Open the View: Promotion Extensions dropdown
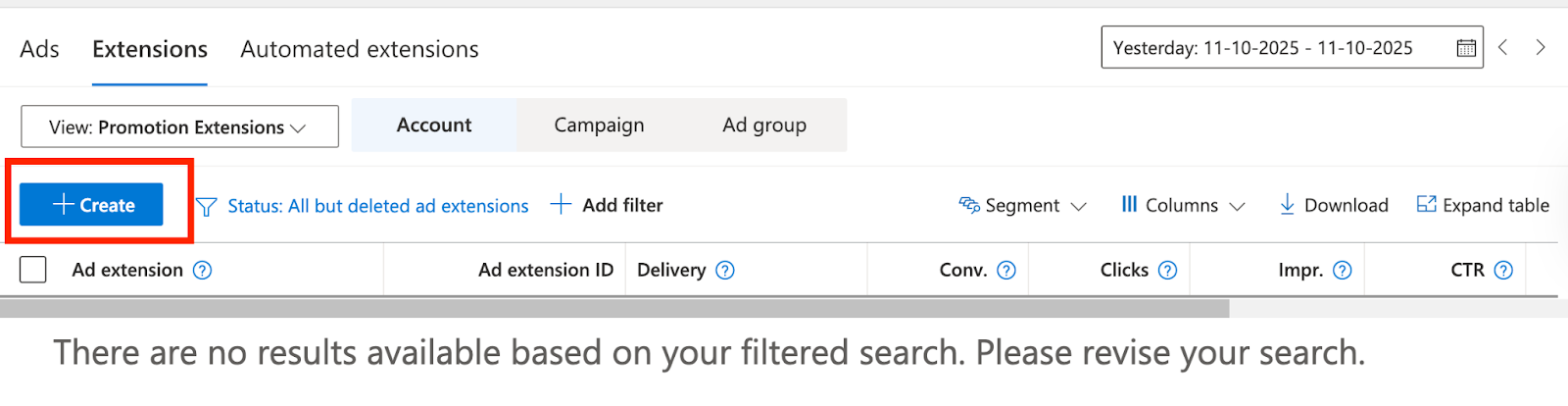The height and width of the screenshot is (406, 1568). coord(179,127)
